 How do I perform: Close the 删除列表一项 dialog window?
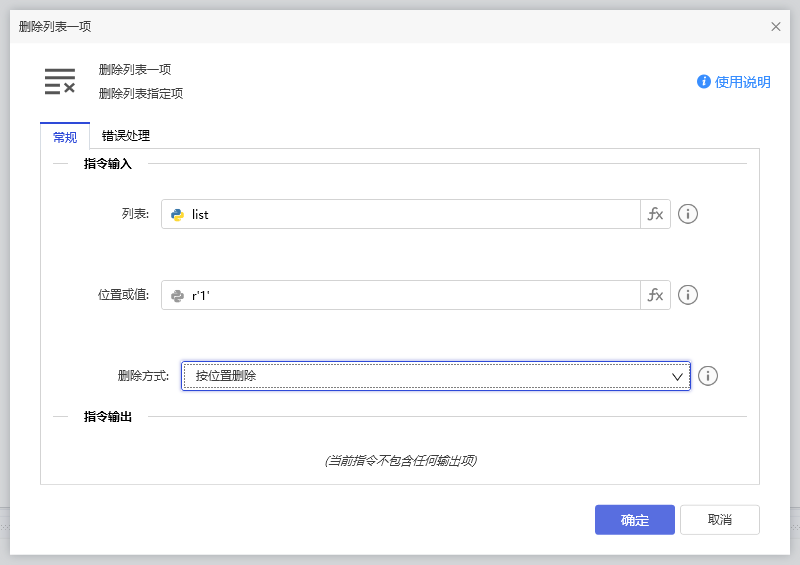(776, 27)
